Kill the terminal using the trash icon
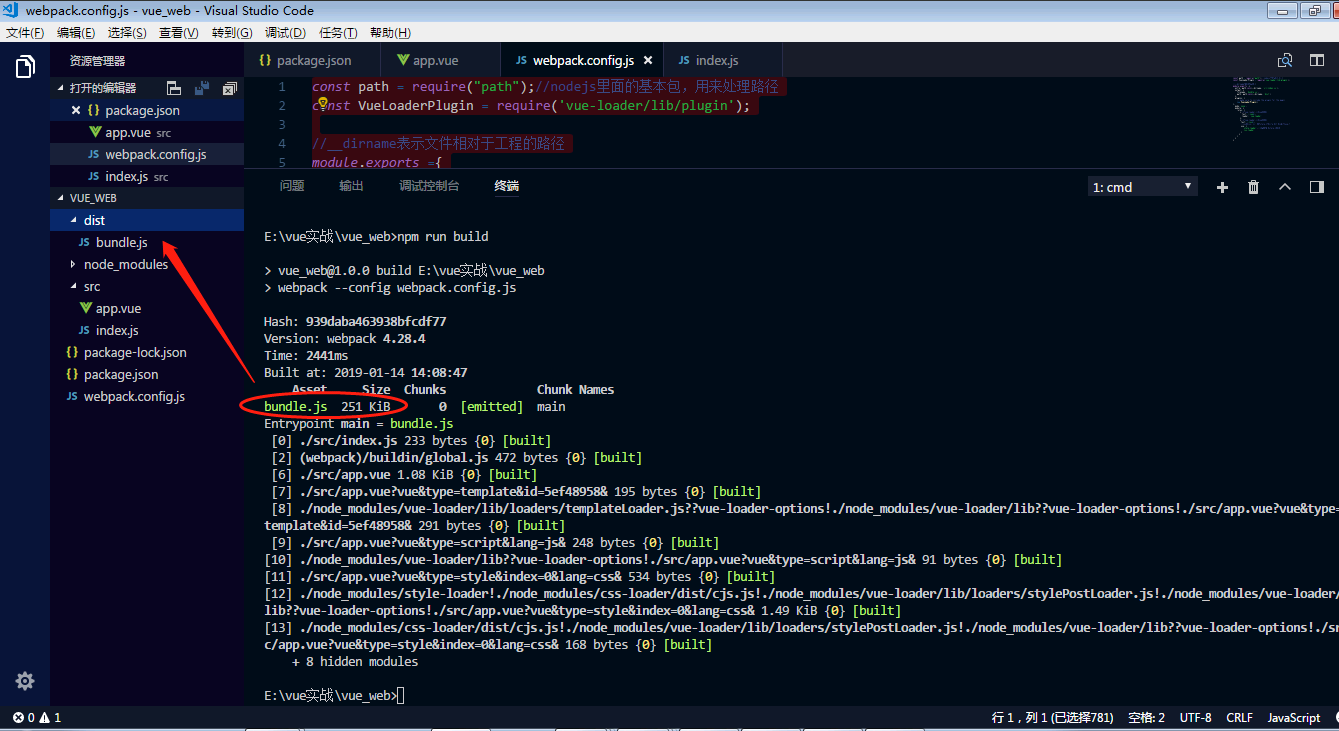Viewport: 1339px width, 731px height. (x=1253, y=186)
